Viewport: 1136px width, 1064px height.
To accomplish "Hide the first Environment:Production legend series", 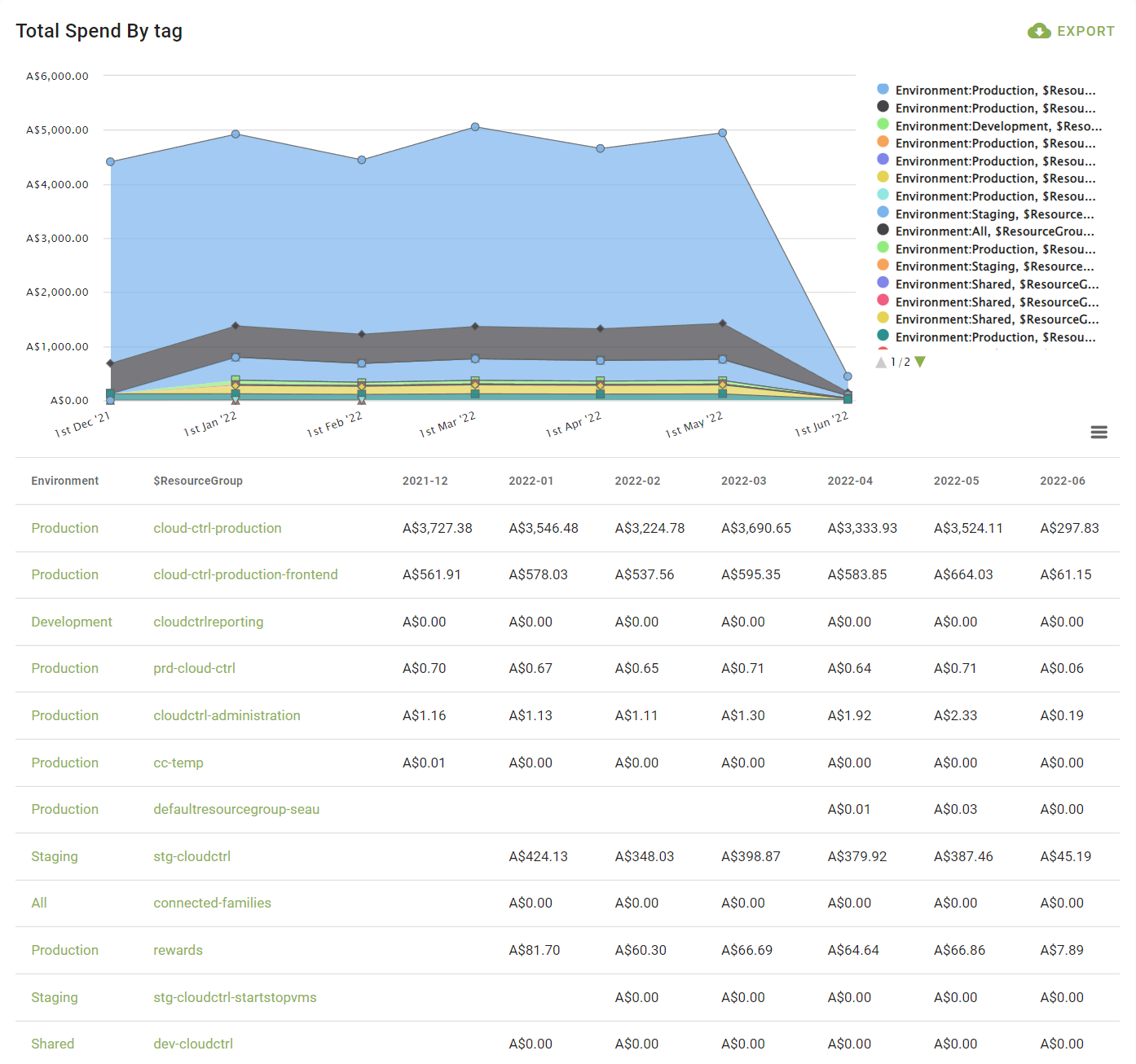I will pyautogui.click(x=994, y=90).
